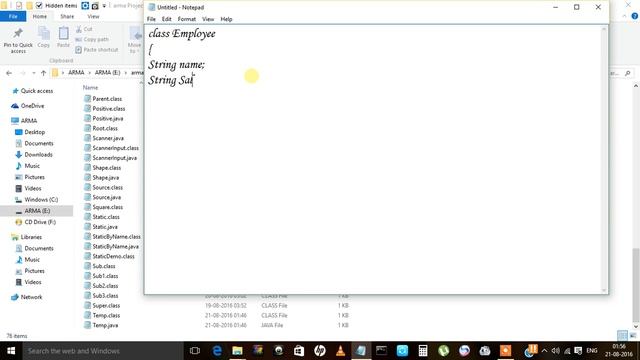Open Task View from the taskbar
The height and width of the screenshot is (360, 640).
click(x=195, y=351)
